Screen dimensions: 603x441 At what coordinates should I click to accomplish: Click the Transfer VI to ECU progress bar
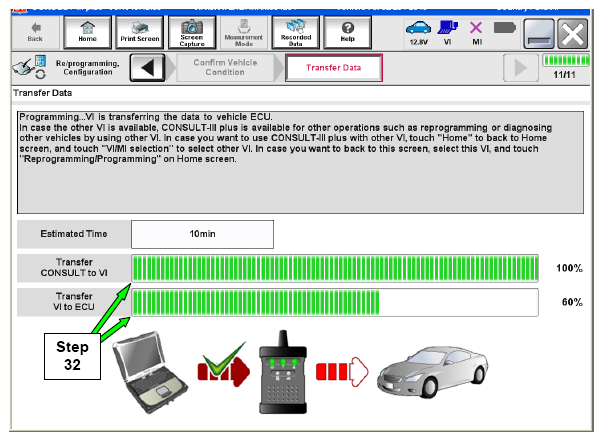point(334,302)
